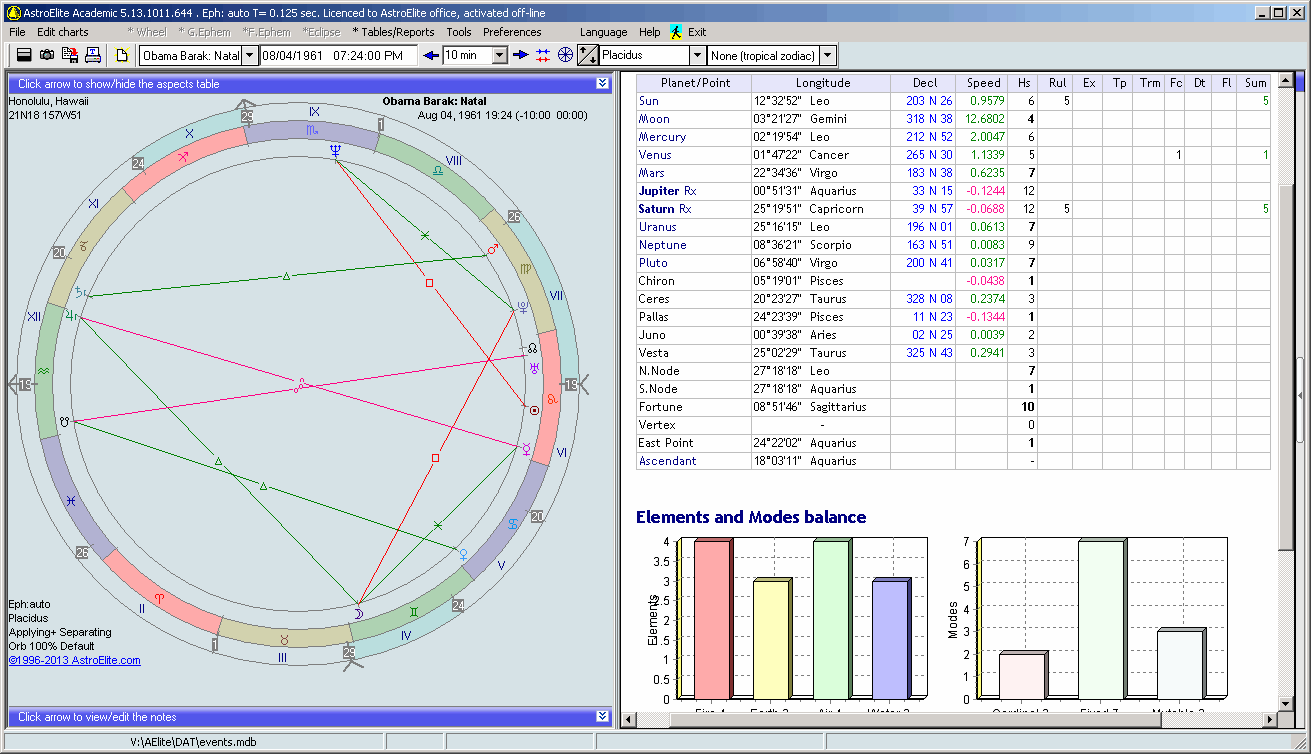
Task: Click the new chart page icon
Action: point(122,55)
